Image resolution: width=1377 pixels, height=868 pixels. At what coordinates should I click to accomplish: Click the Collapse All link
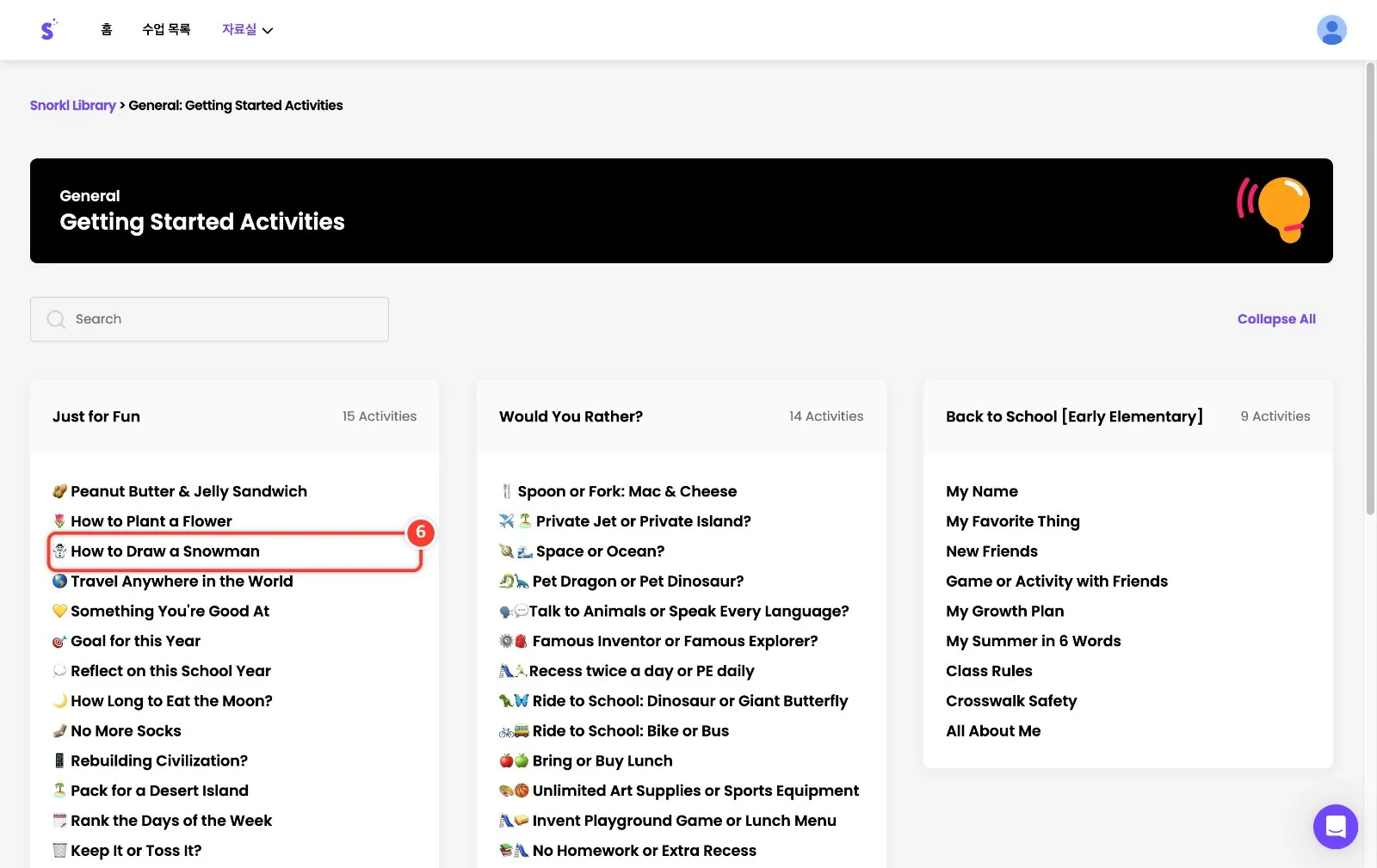pos(1276,319)
